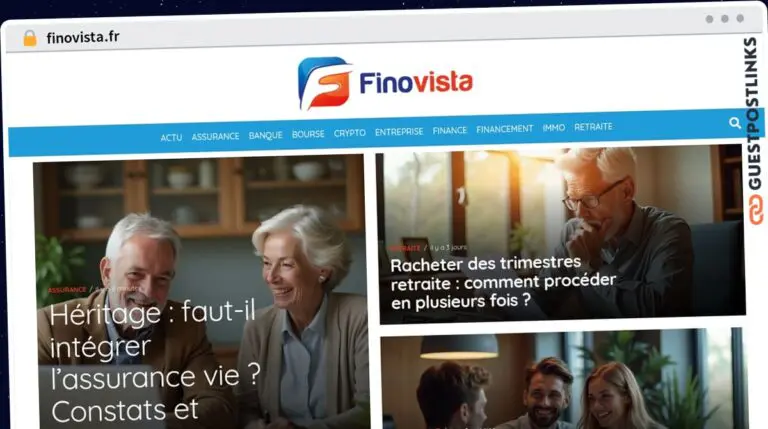The width and height of the screenshot is (768, 429).
Task: Open the ACTU menu item
Action: click(x=171, y=138)
